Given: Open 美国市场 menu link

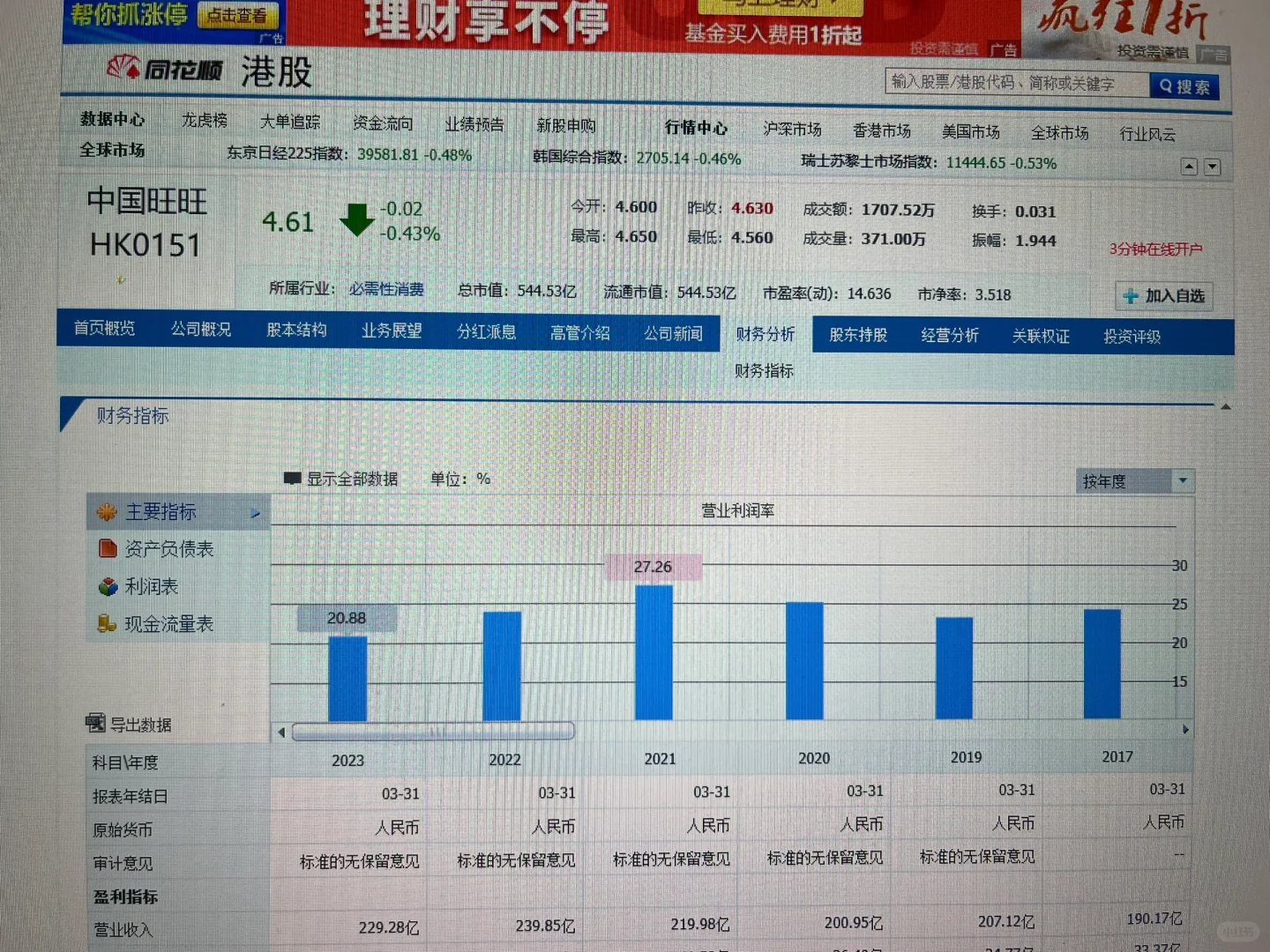Looking at the screenshot, I should [970, 131].
